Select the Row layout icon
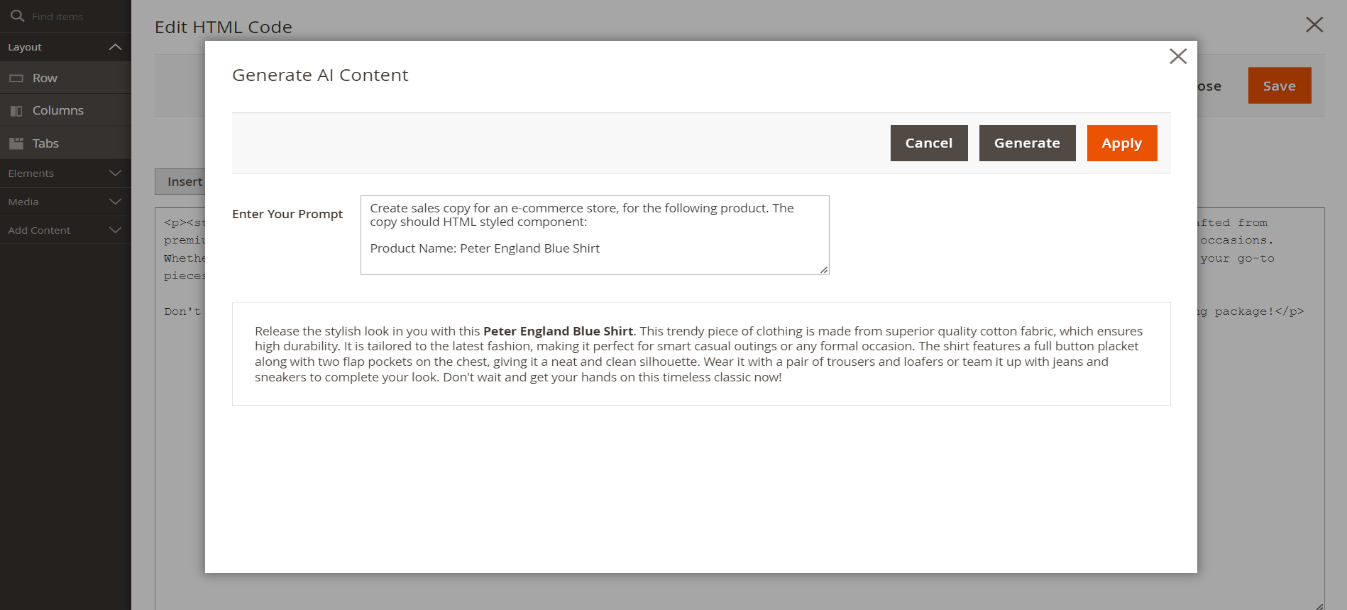This screenshot has width=1347, height=610. (x=16, y=78)
